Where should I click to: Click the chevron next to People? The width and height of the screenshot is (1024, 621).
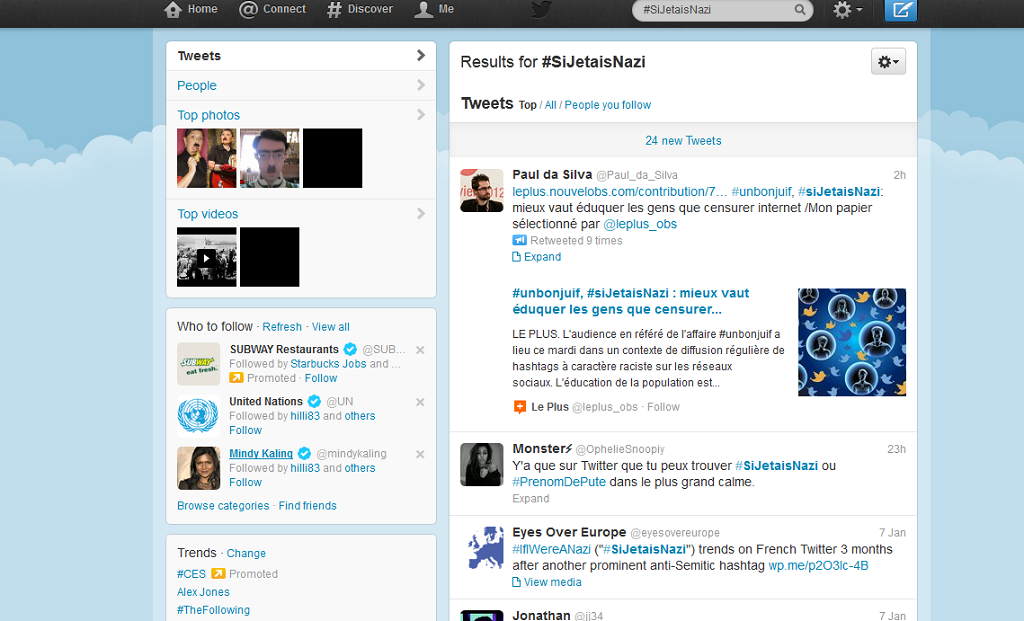[x=421, y=85]
